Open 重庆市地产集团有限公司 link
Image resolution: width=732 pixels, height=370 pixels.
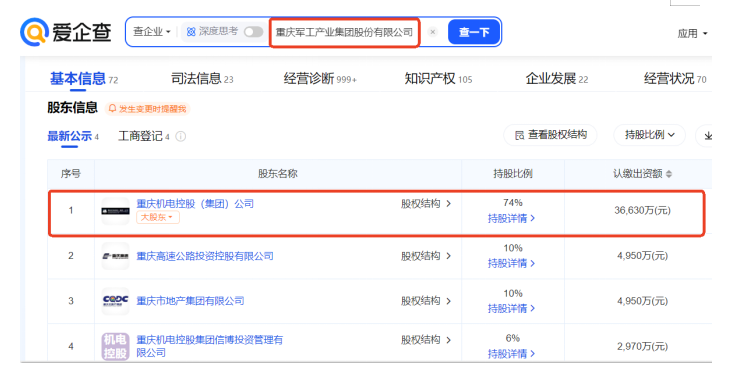coord(190,301)
